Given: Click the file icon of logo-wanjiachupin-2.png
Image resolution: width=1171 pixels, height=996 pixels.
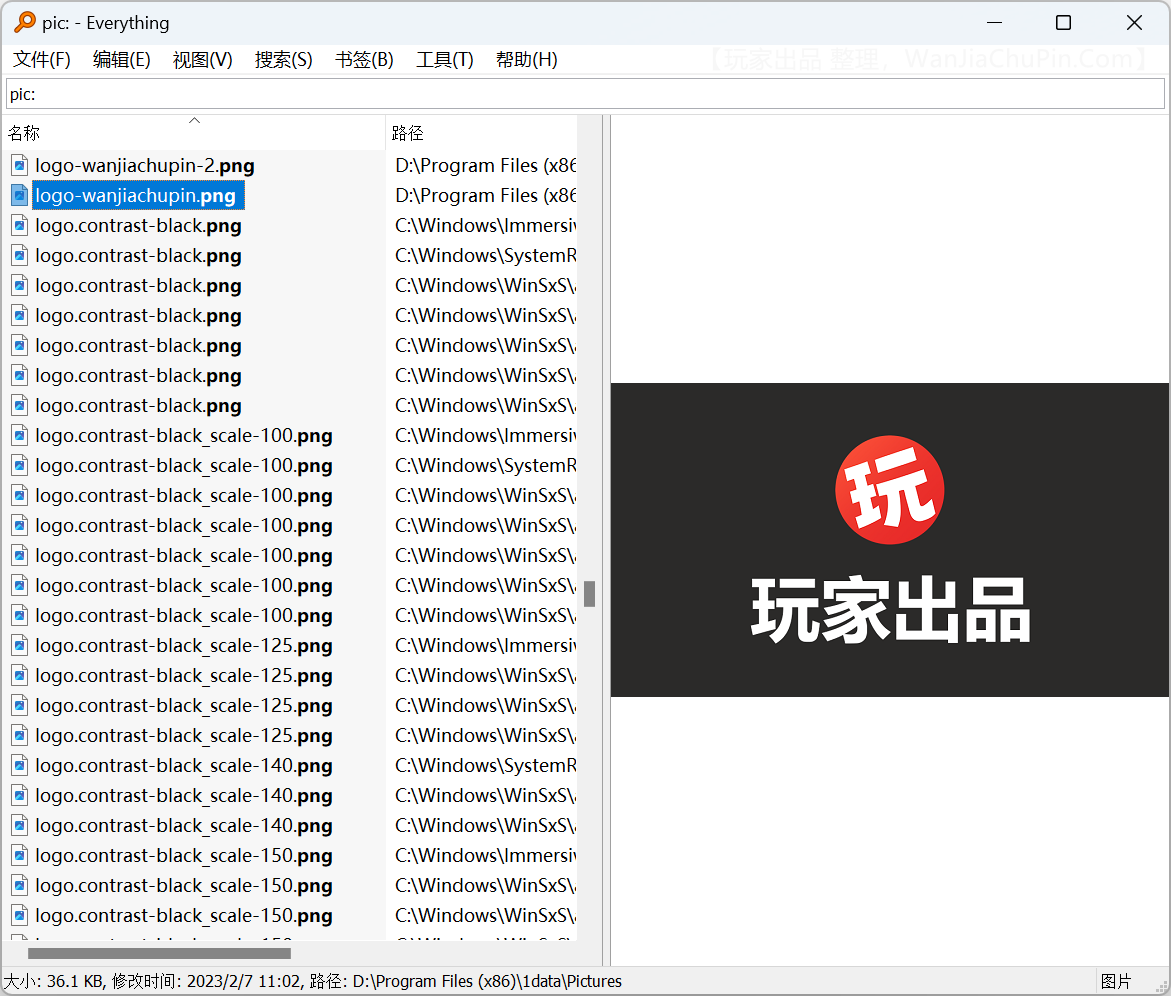Looking at the screenshot, I should pos(20,165).
